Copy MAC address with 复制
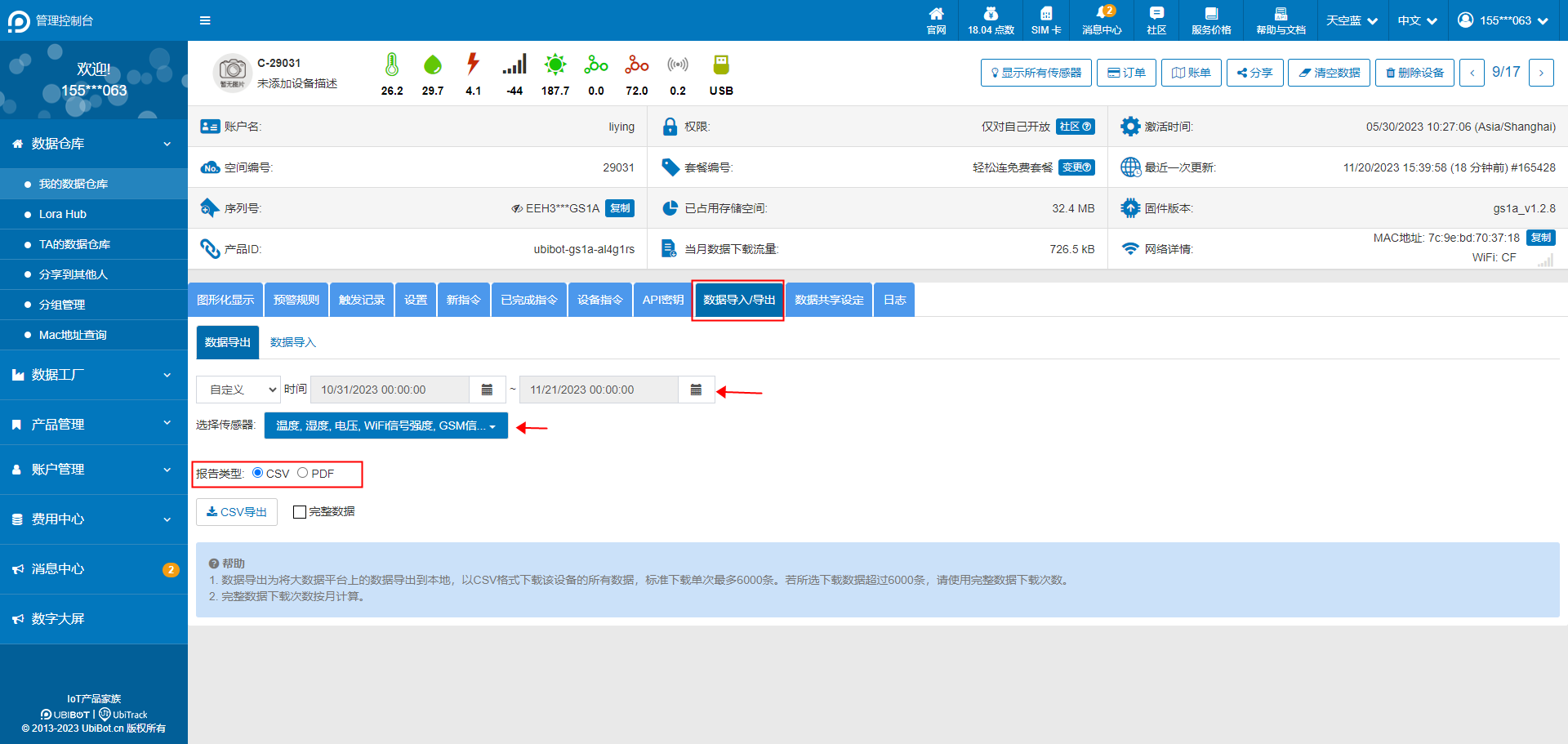This screenshot has height=744, width=1568. tap(1541, 238)
